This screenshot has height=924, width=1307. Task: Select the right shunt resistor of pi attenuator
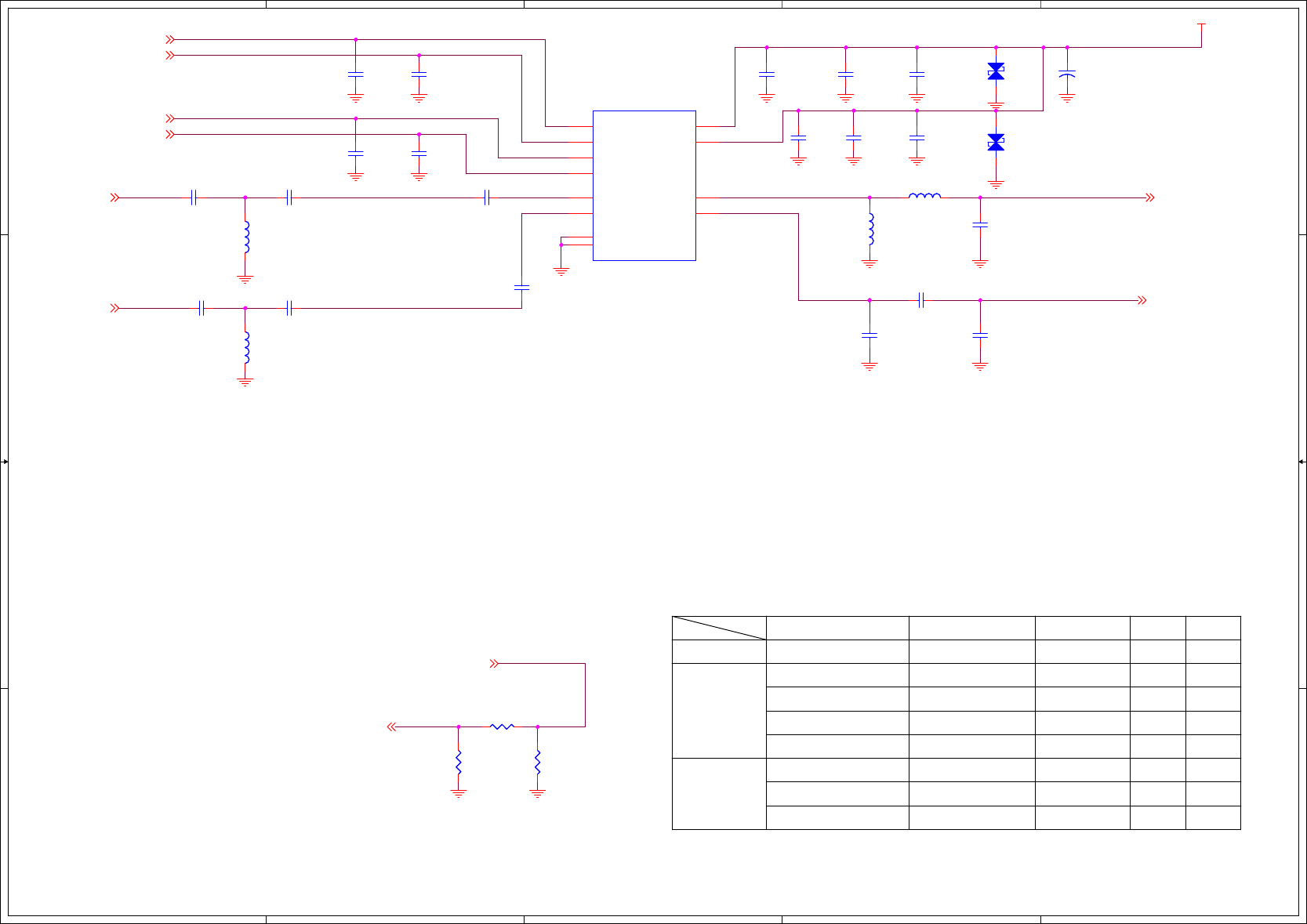point(538,763)
